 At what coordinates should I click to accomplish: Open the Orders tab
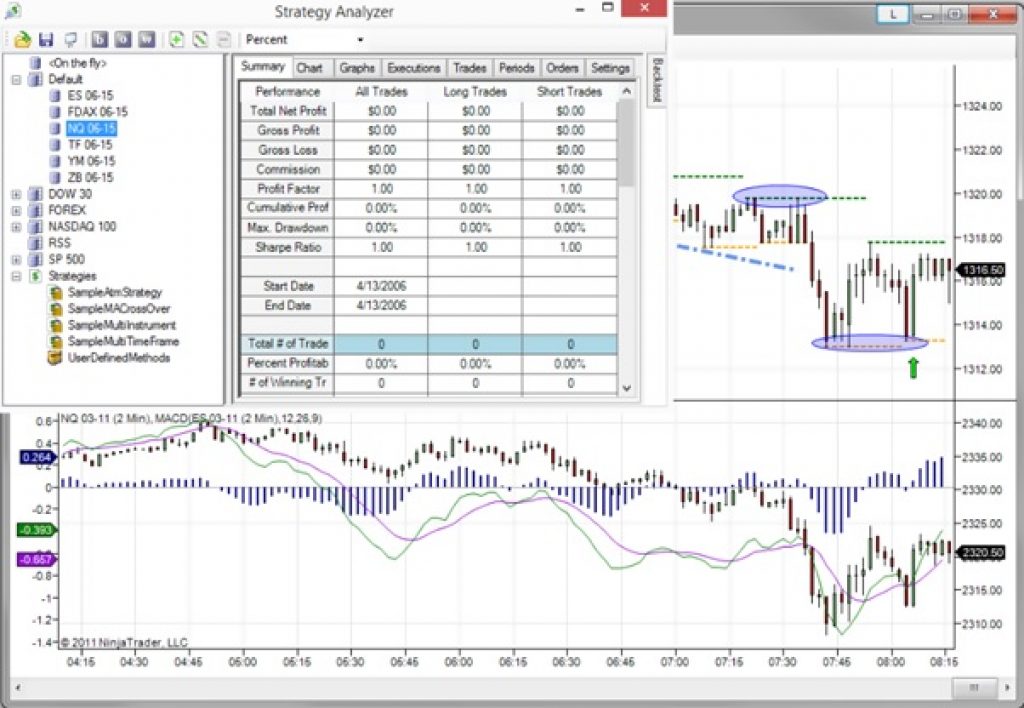pyautogui.click(x=562, y=68)
